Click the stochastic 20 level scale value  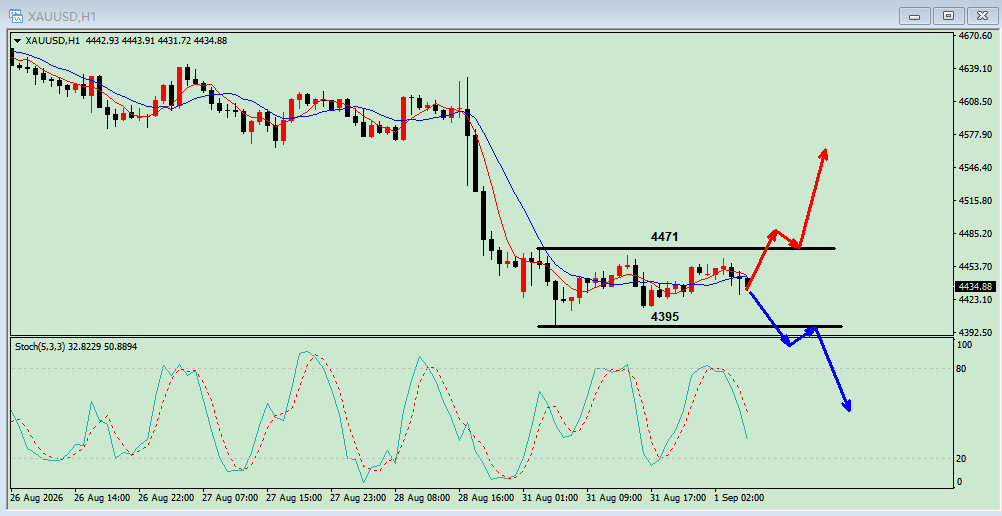(x=964, y=458)
